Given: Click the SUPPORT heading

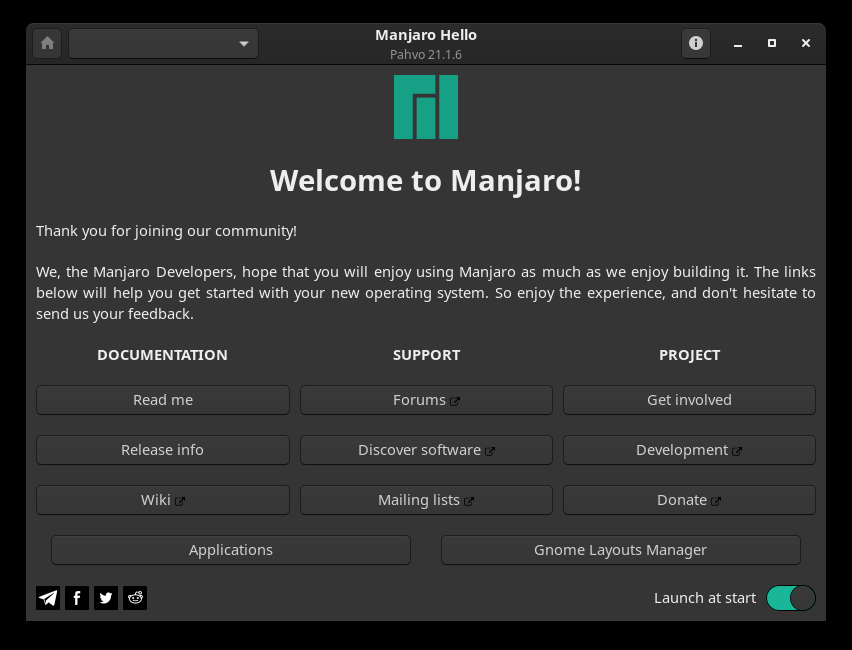Looking at the screenshot, I should (427, 355).
